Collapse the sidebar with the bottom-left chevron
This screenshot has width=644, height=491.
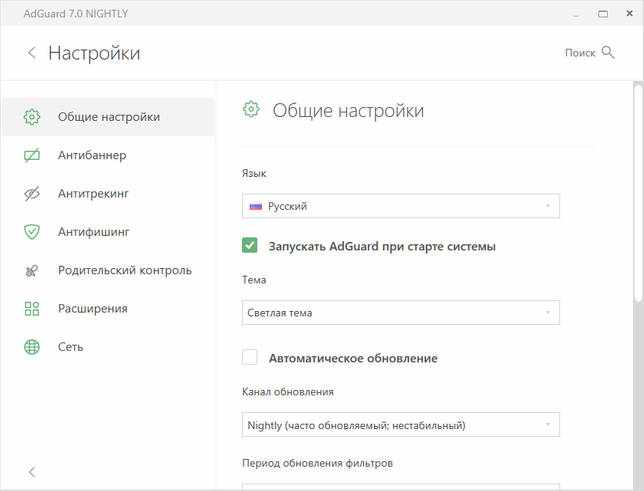[x=32, y=472]
